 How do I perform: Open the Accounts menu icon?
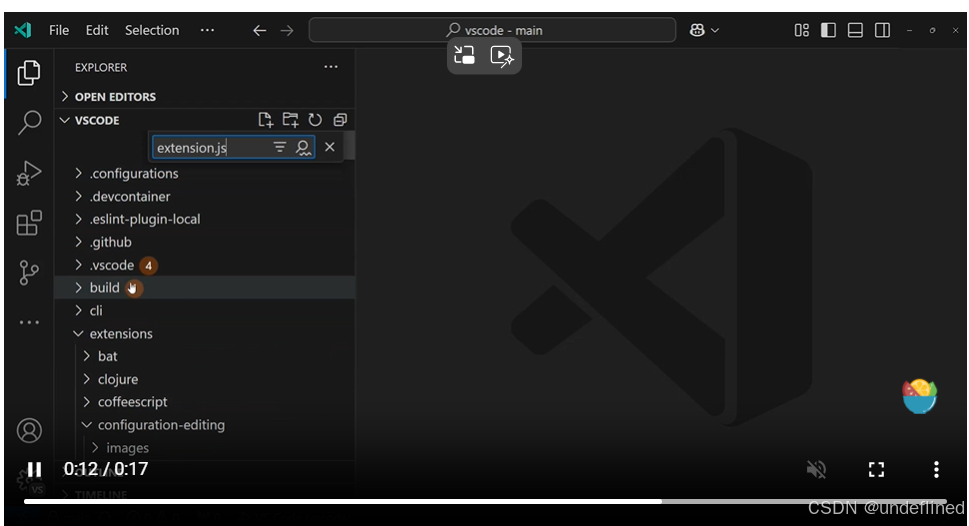click(29, 430)
